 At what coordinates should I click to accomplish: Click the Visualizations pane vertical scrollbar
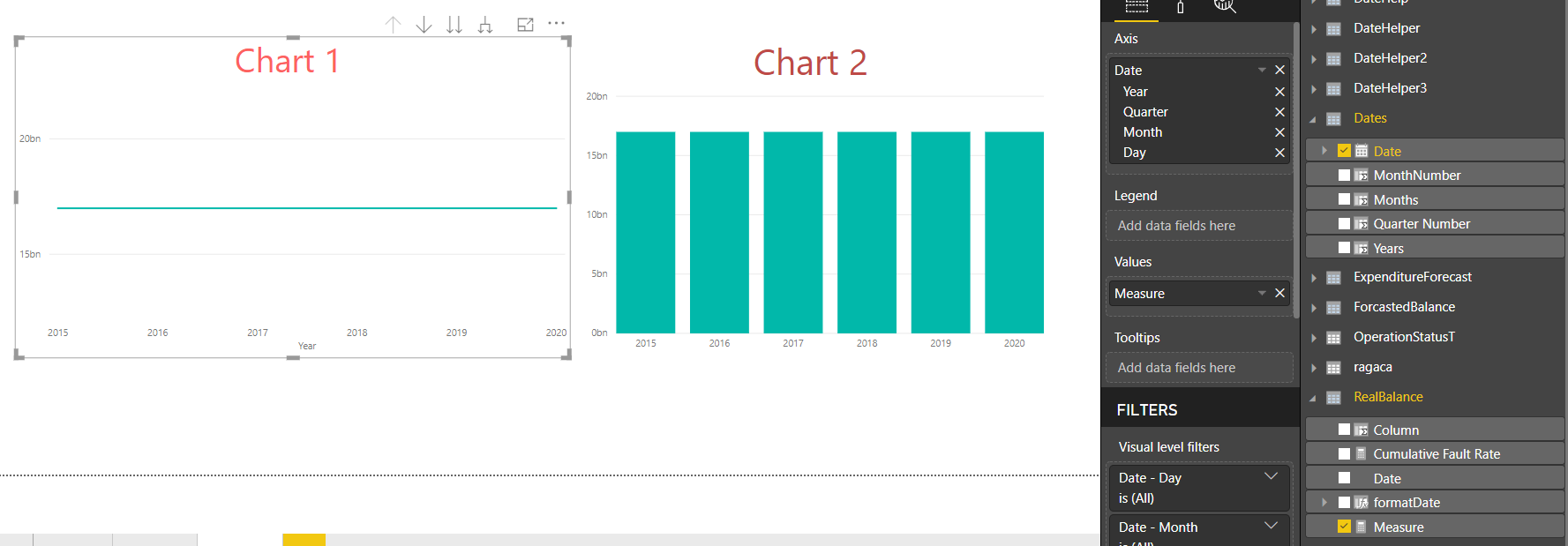click(x=1295, y=172)
